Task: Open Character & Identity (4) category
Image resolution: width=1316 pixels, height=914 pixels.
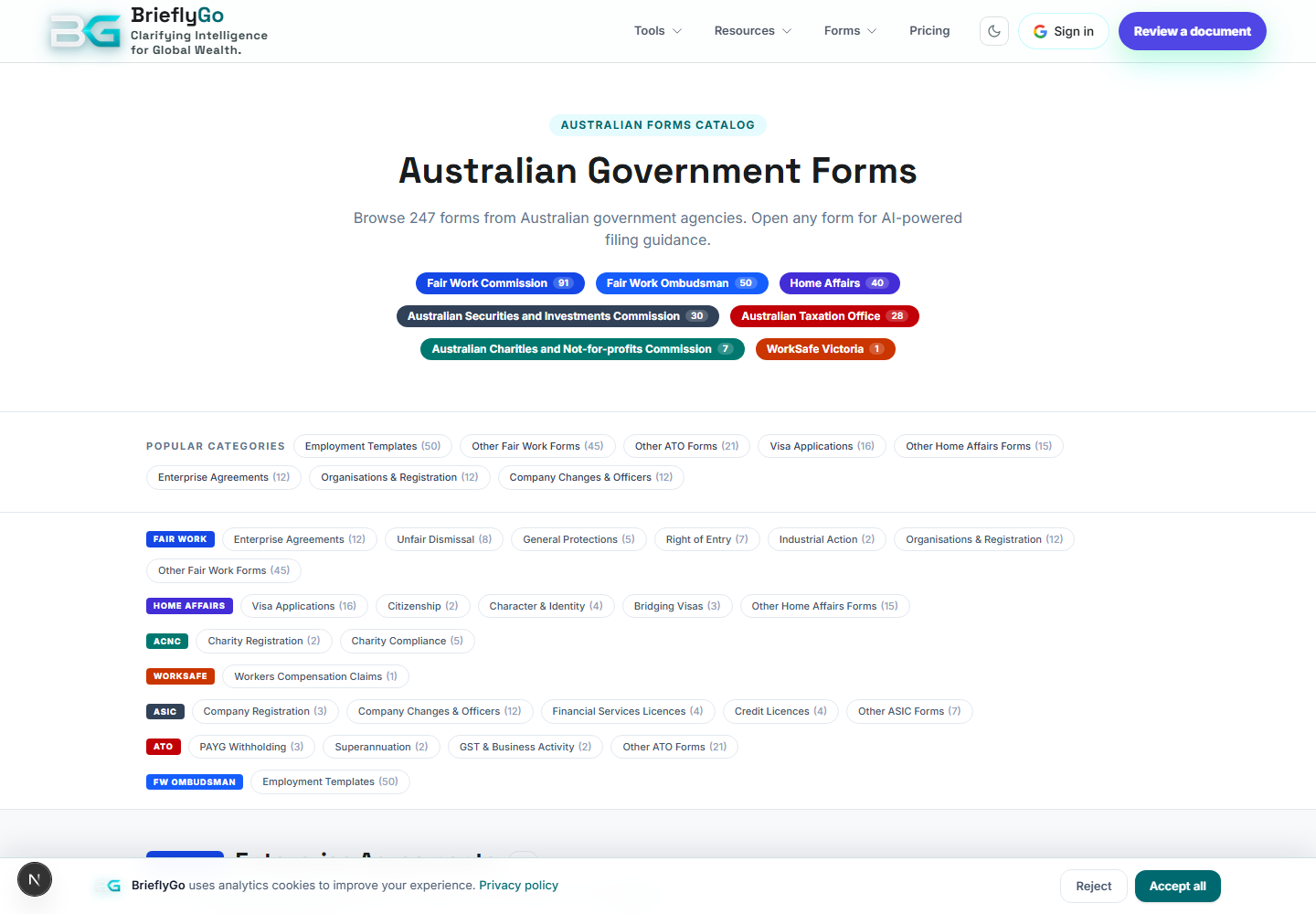Action: 547,606
